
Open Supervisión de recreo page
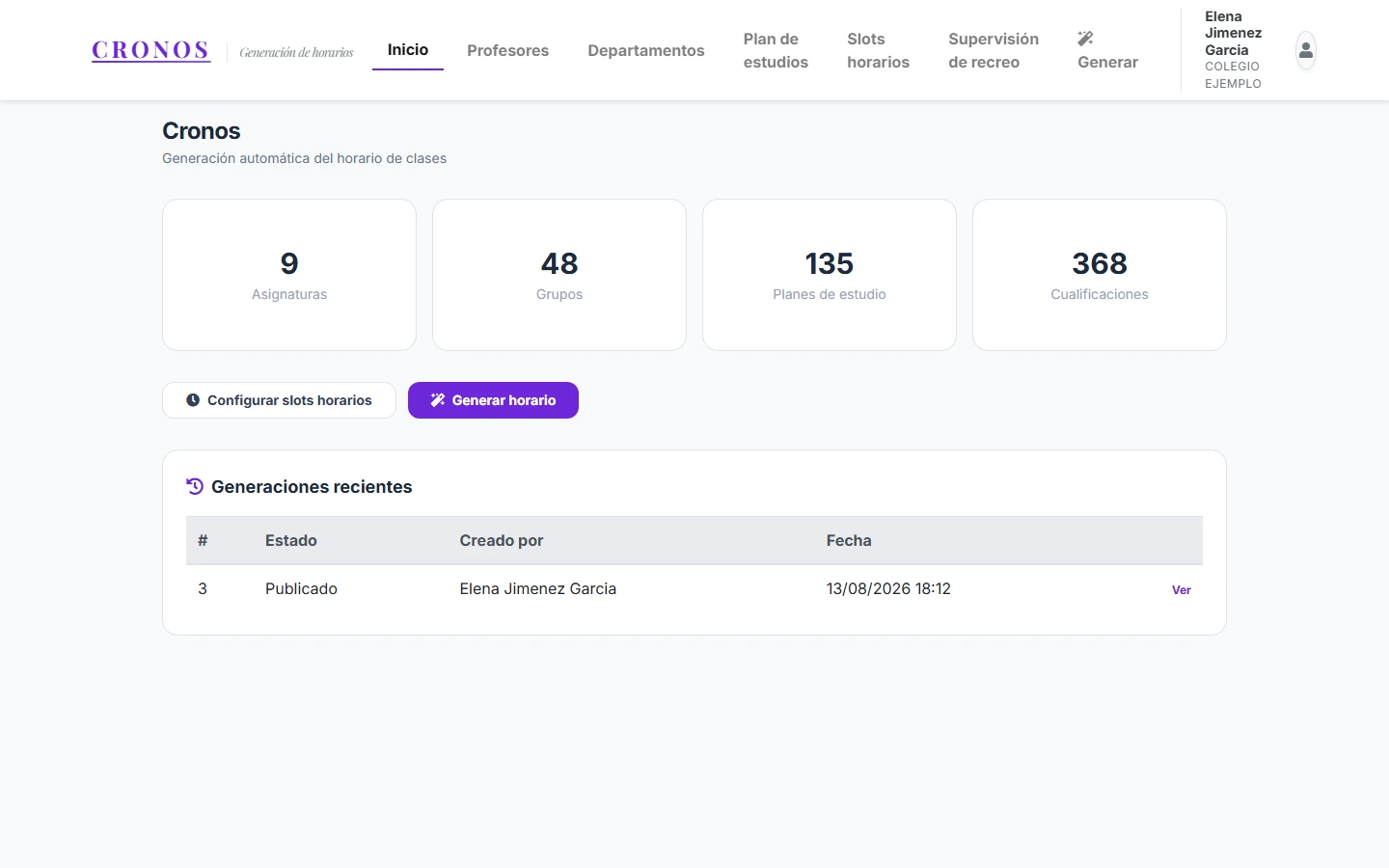click(x=994, y=50)
